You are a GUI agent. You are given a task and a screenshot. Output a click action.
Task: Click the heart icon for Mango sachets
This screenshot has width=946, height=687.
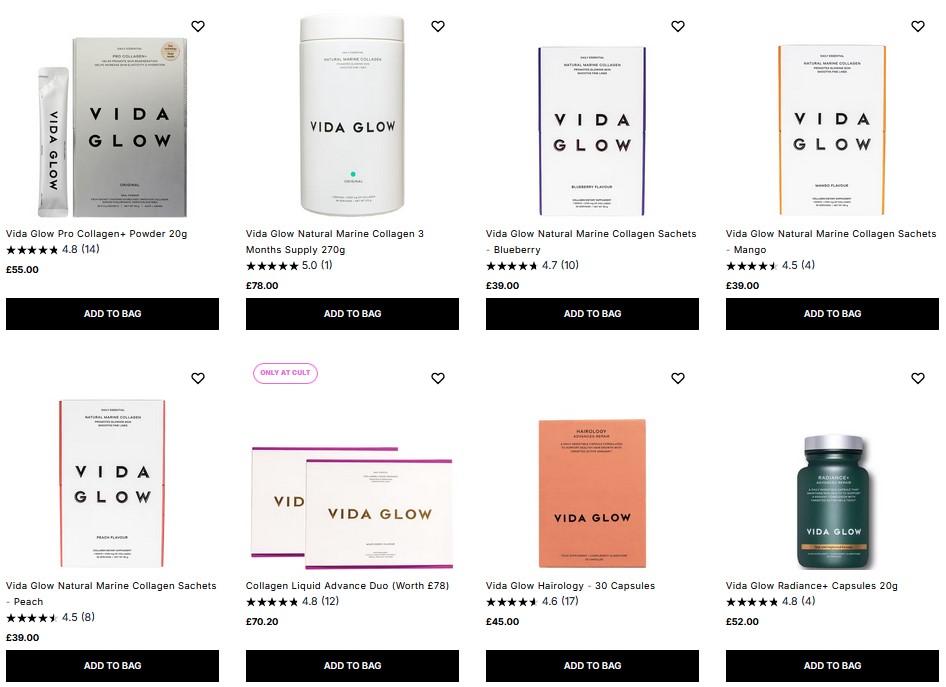918,26
